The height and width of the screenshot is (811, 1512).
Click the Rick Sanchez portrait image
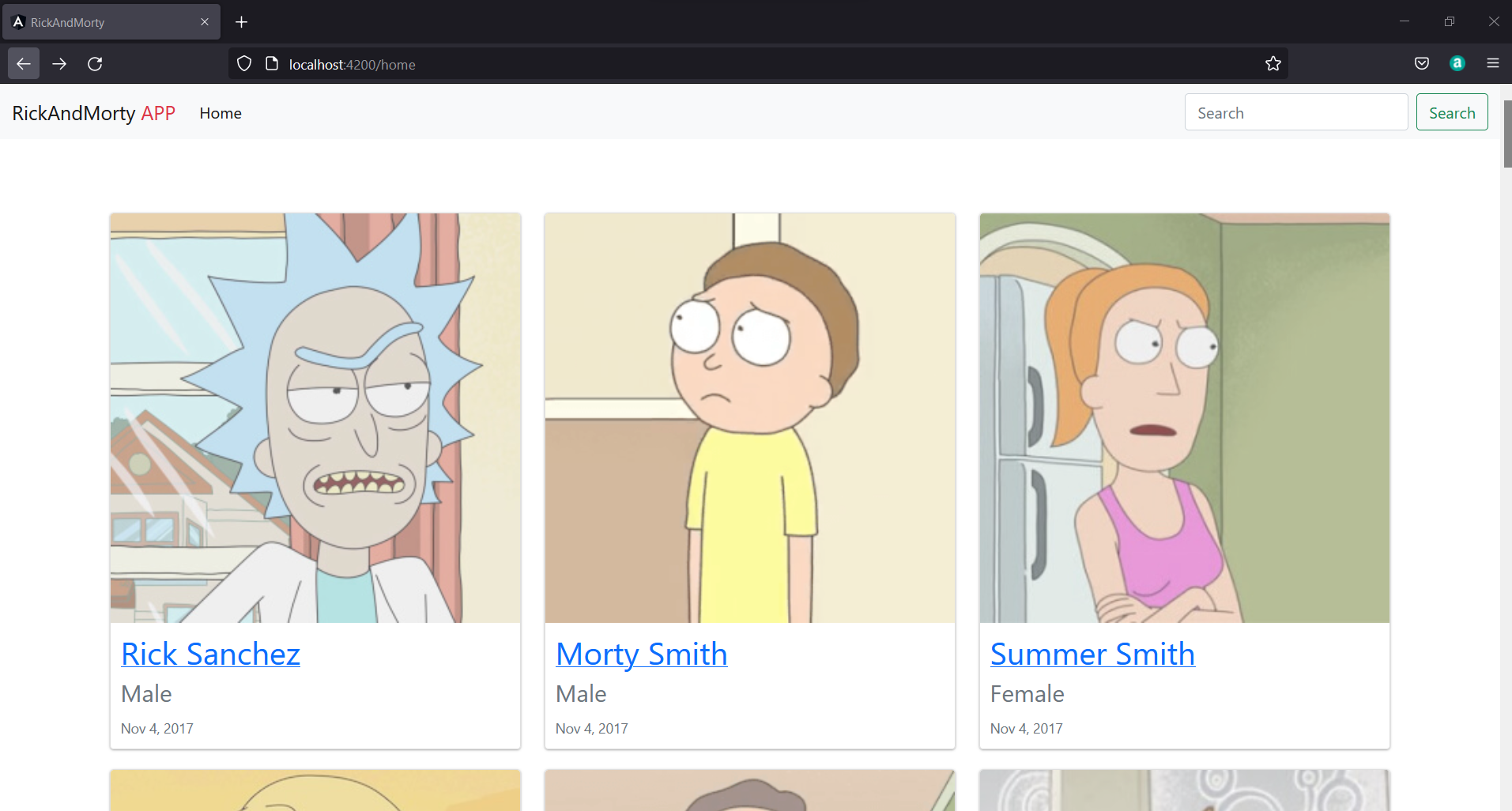[315, 418]
